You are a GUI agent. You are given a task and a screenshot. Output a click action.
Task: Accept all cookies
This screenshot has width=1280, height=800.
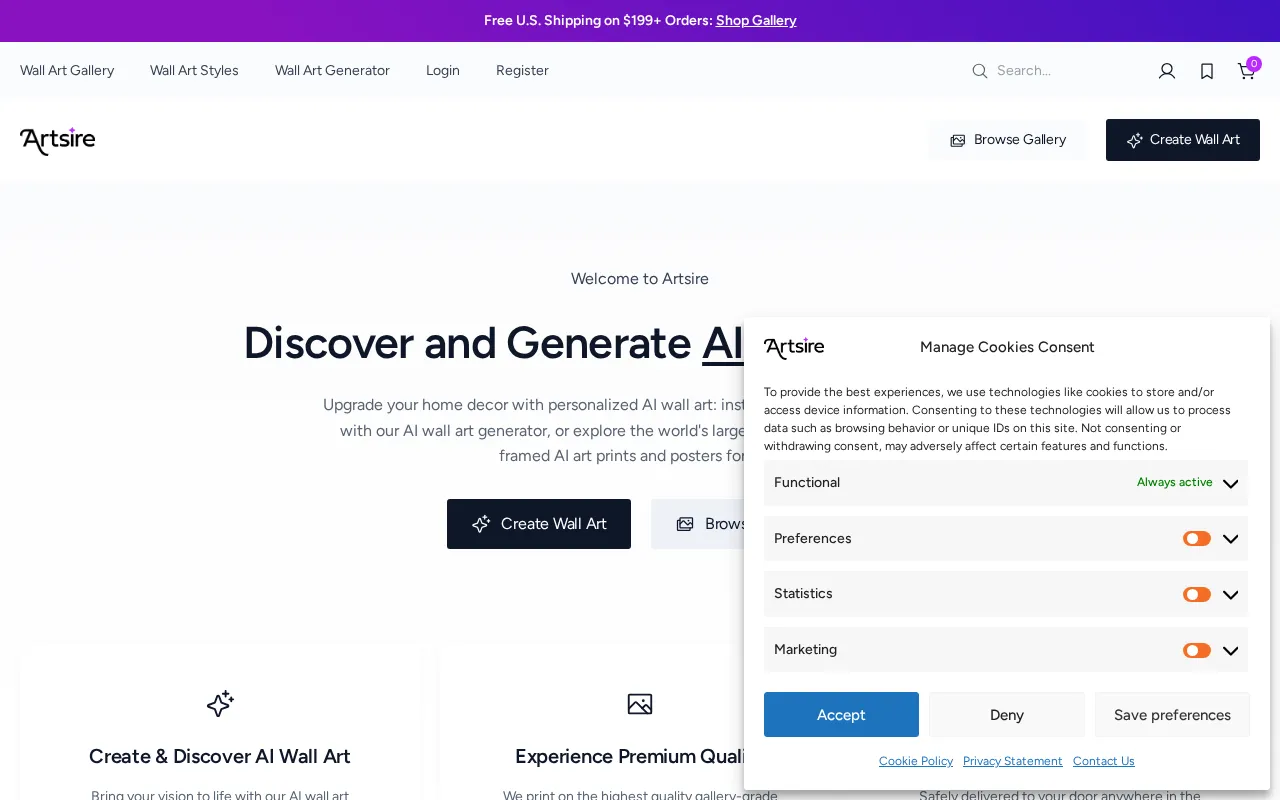click(x=841, y=715)
